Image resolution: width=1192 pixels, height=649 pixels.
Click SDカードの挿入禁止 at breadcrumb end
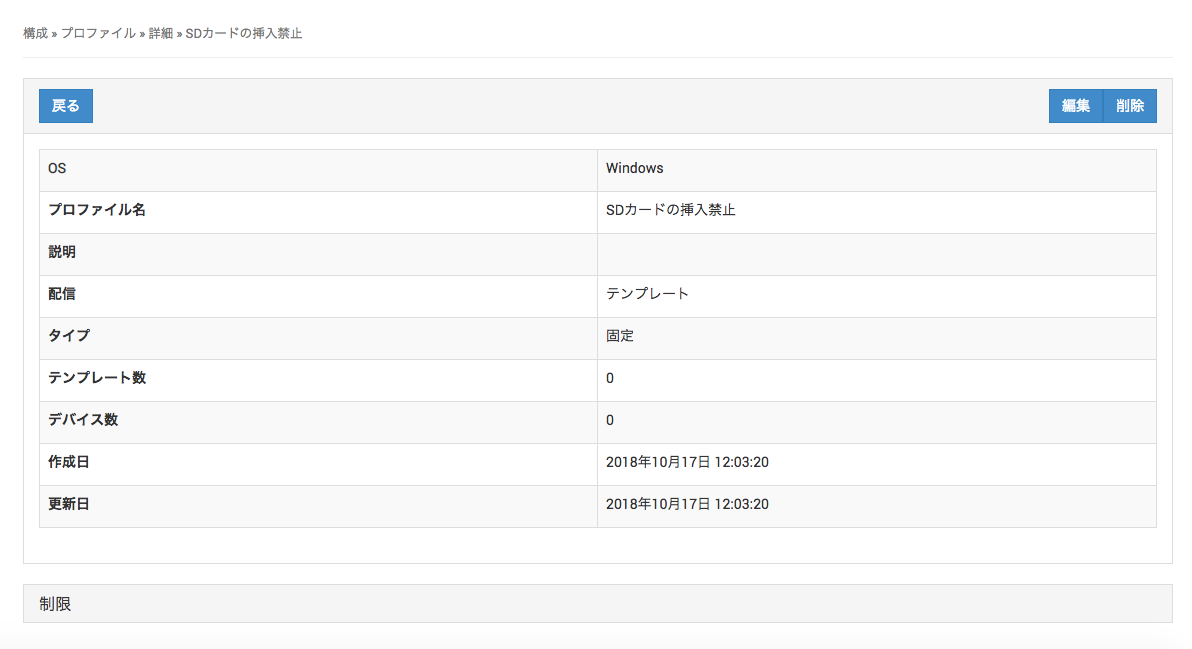click(244, 33)
